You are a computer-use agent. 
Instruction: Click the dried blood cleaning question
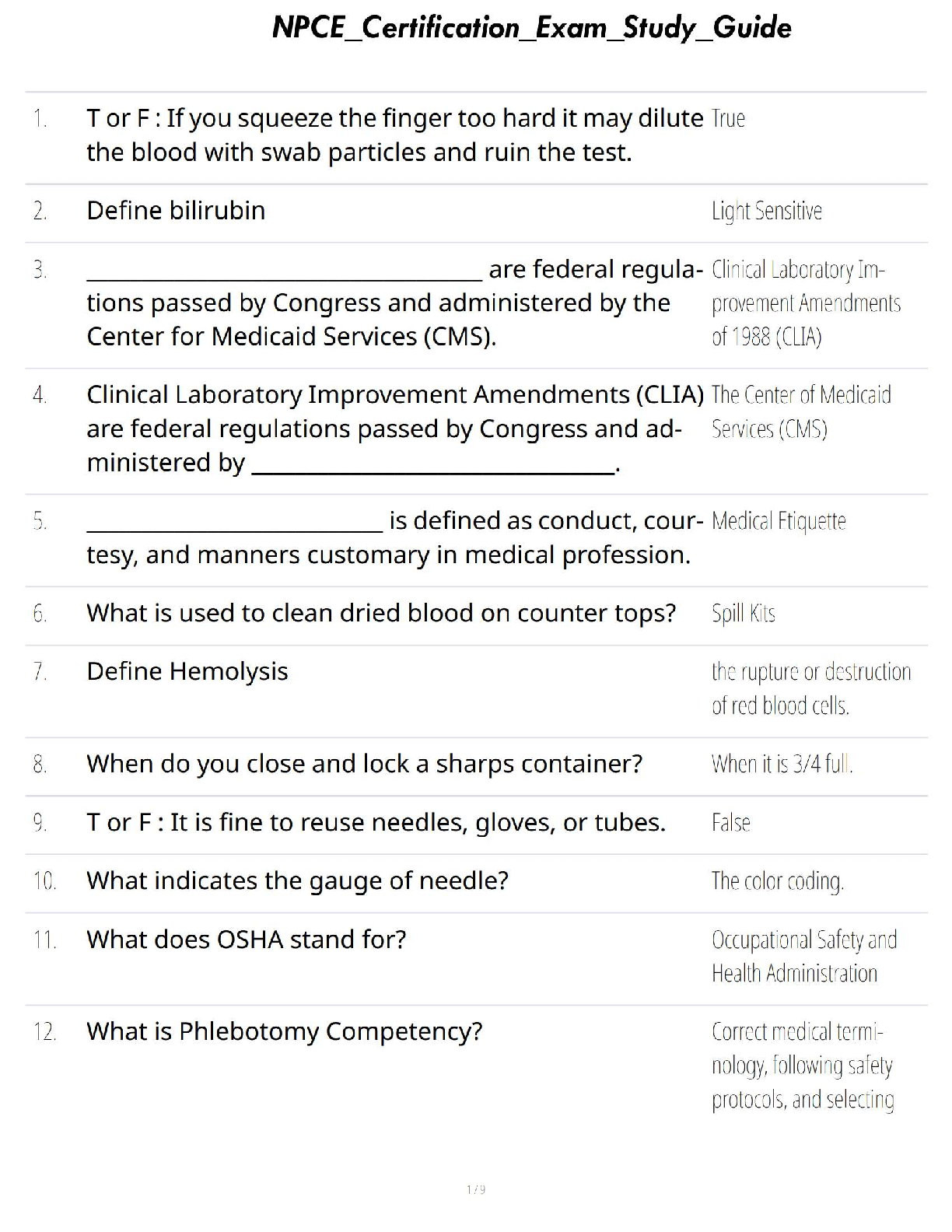tap(381, 614)
